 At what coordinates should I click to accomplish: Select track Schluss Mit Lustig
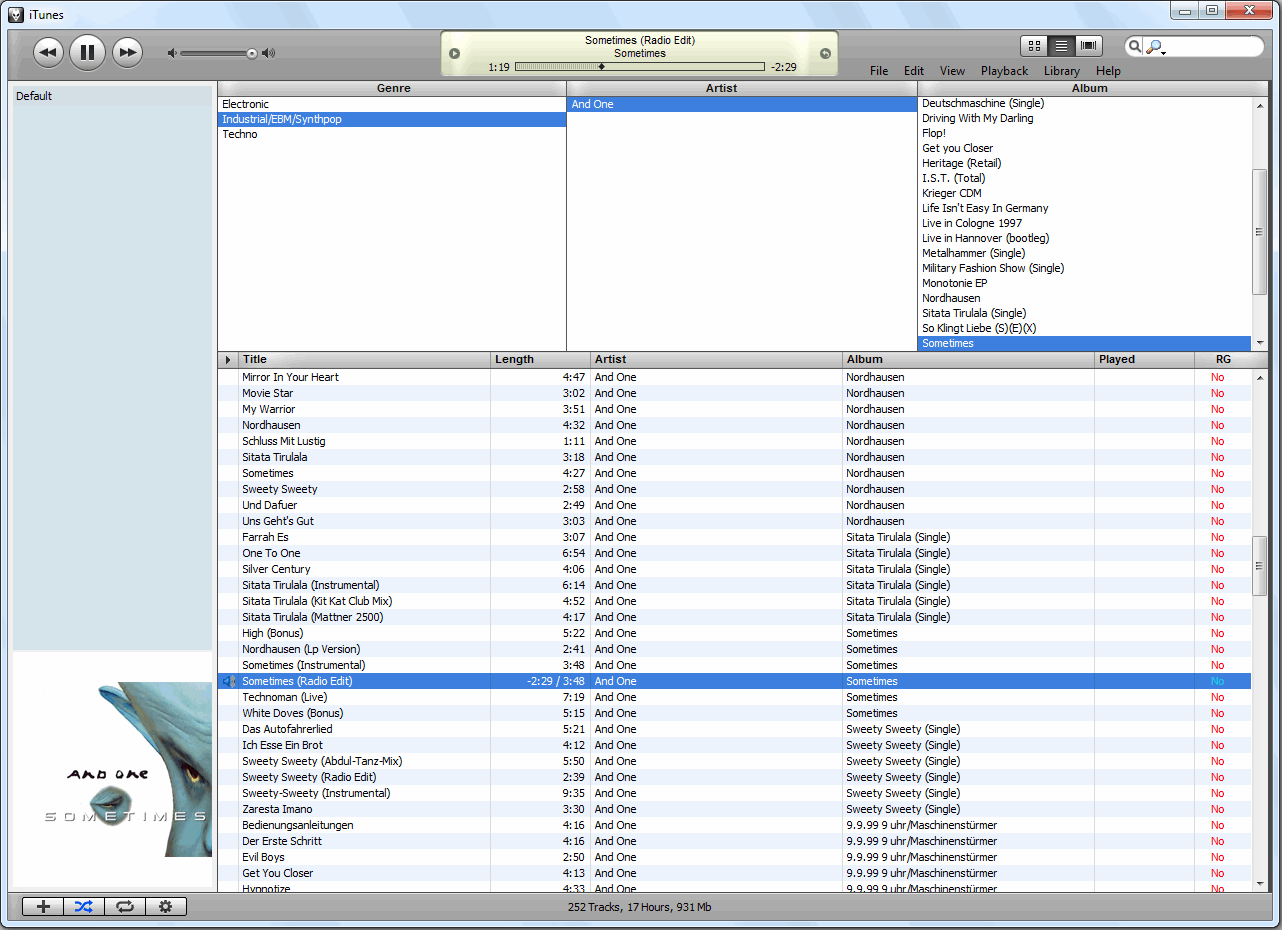[735, 441]
